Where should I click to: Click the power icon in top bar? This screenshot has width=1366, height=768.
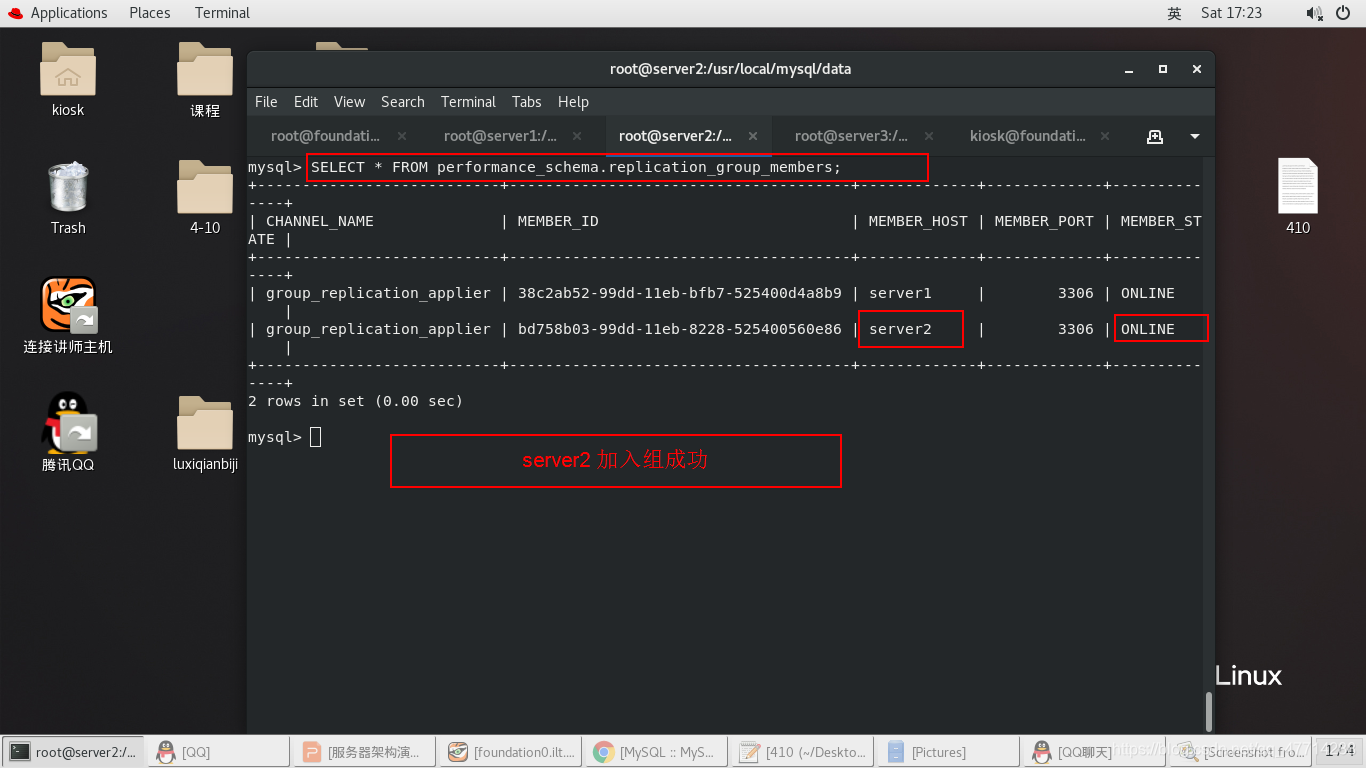click(1342, 13)
